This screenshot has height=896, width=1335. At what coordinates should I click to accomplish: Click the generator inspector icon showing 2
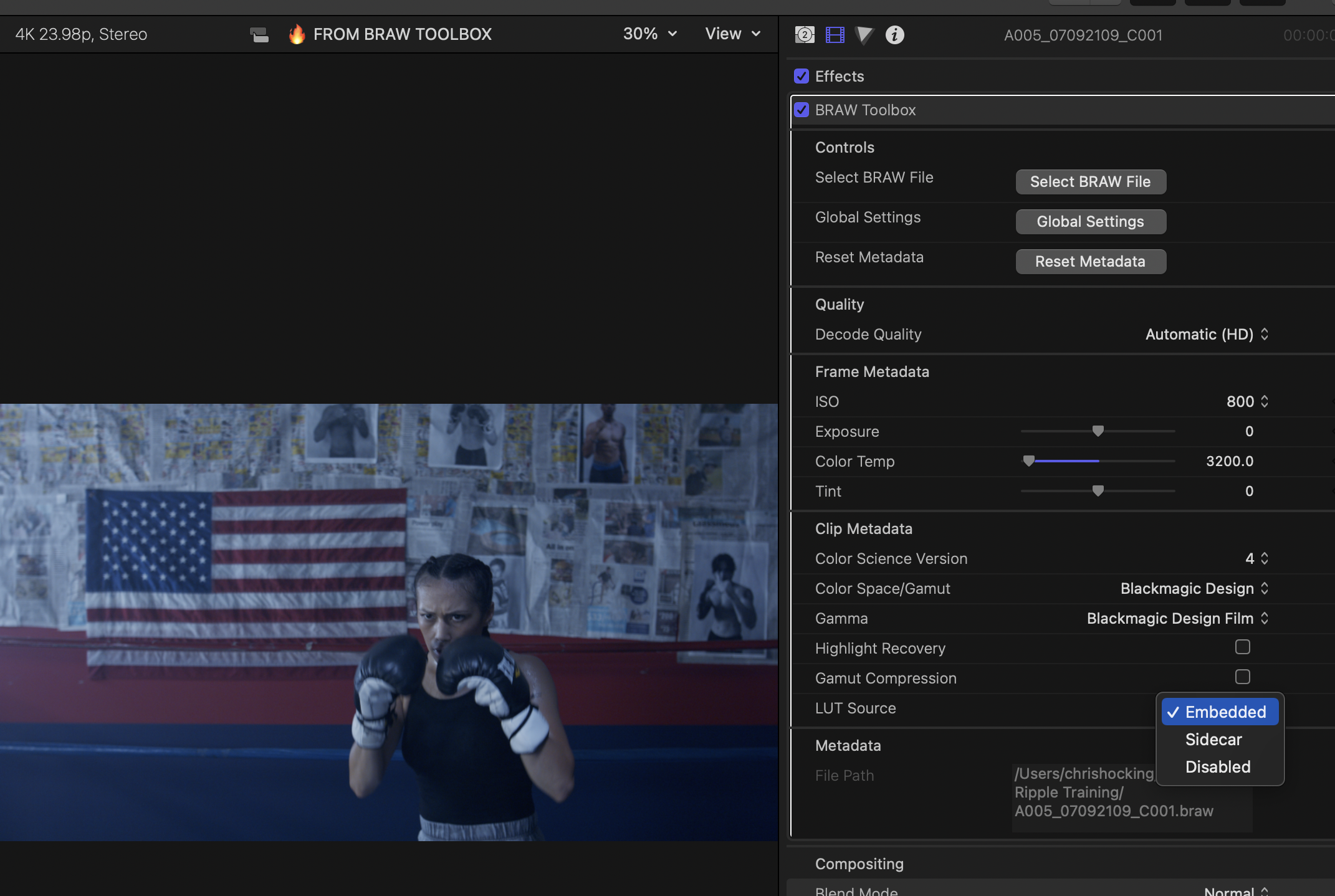(804, 36)
